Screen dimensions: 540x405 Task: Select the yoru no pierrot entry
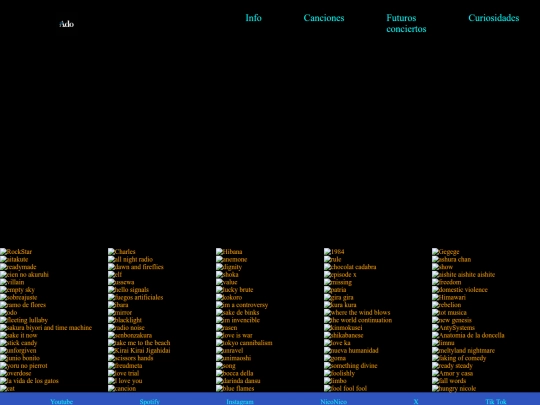coord(24,365)
